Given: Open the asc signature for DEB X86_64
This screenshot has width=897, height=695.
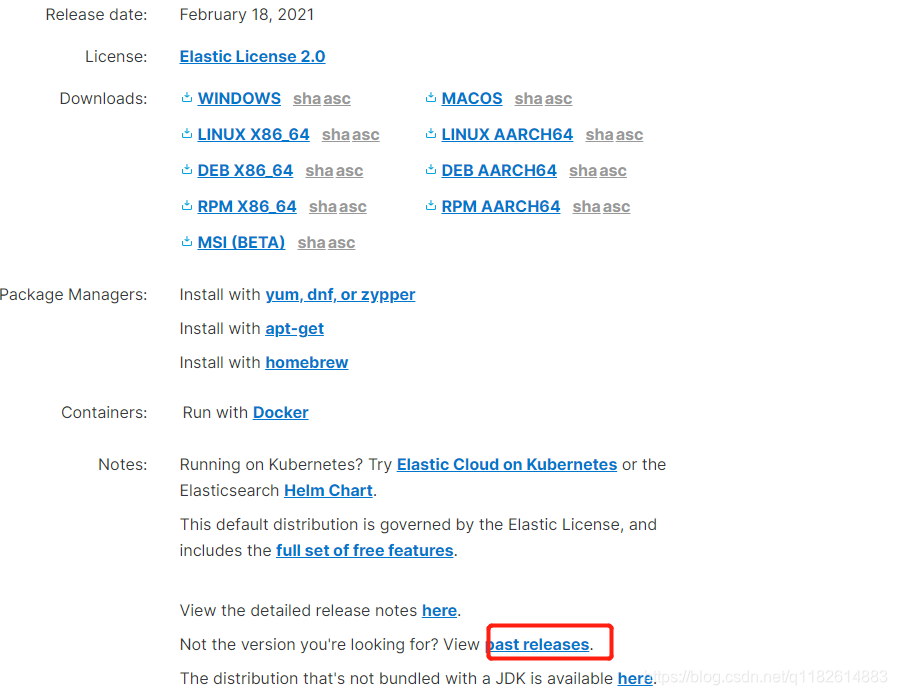Looking at the screenshot, I should point(349,171).
